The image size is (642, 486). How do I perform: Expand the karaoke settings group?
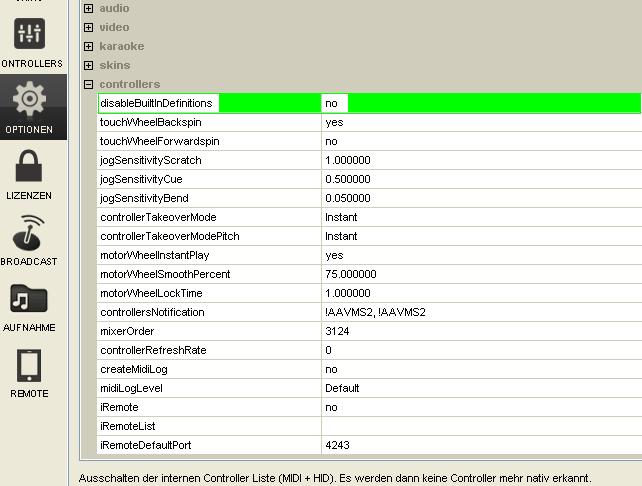coord(89,47)
